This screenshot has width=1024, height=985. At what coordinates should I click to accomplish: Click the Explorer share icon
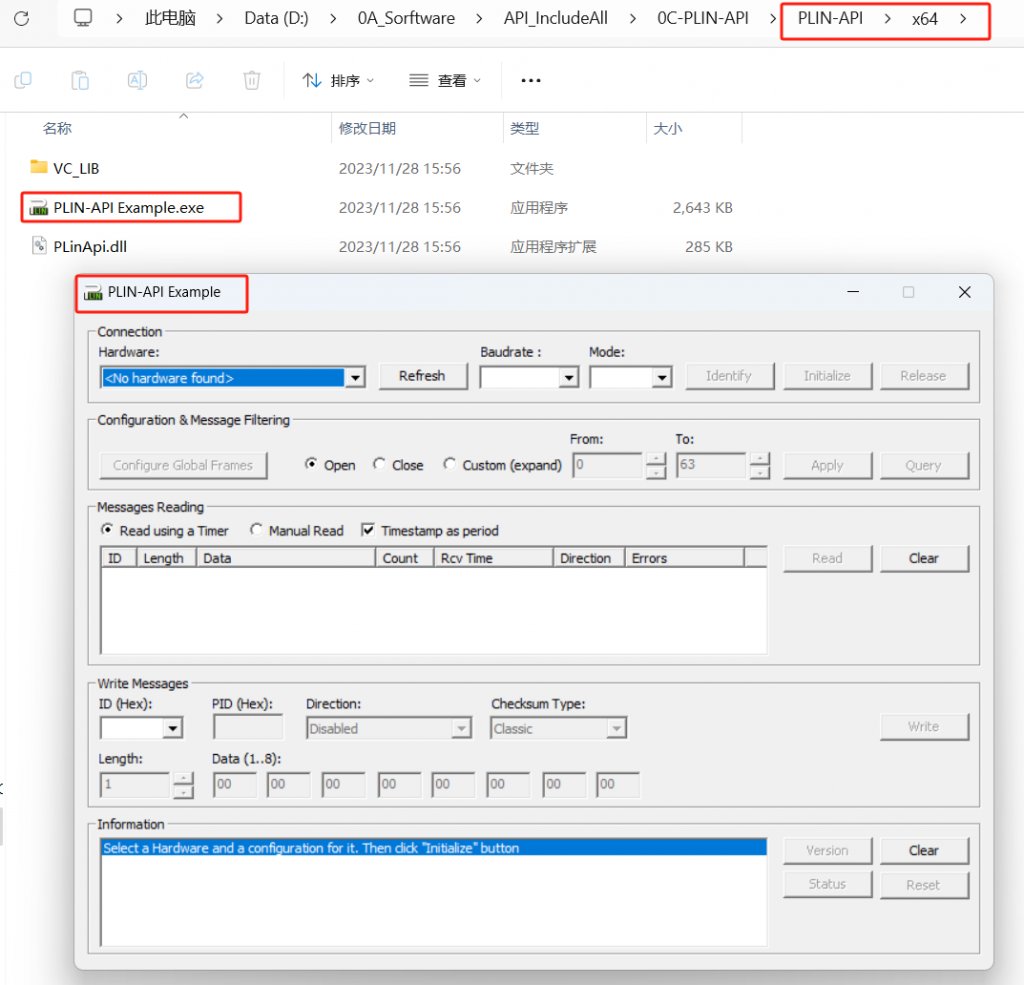click(x=195, y=80)
